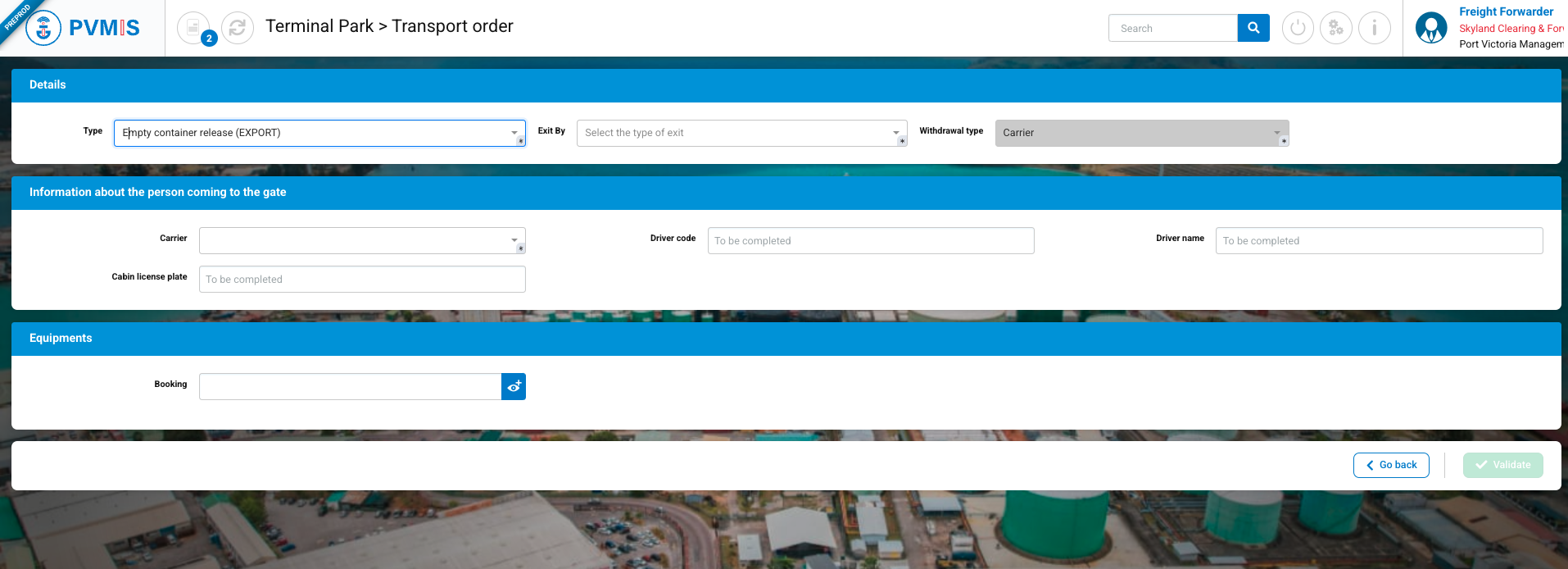The height and width of the screenshot is (569, 1568).
Task: Click into the Driver name field
Action: coord(1378,240)
